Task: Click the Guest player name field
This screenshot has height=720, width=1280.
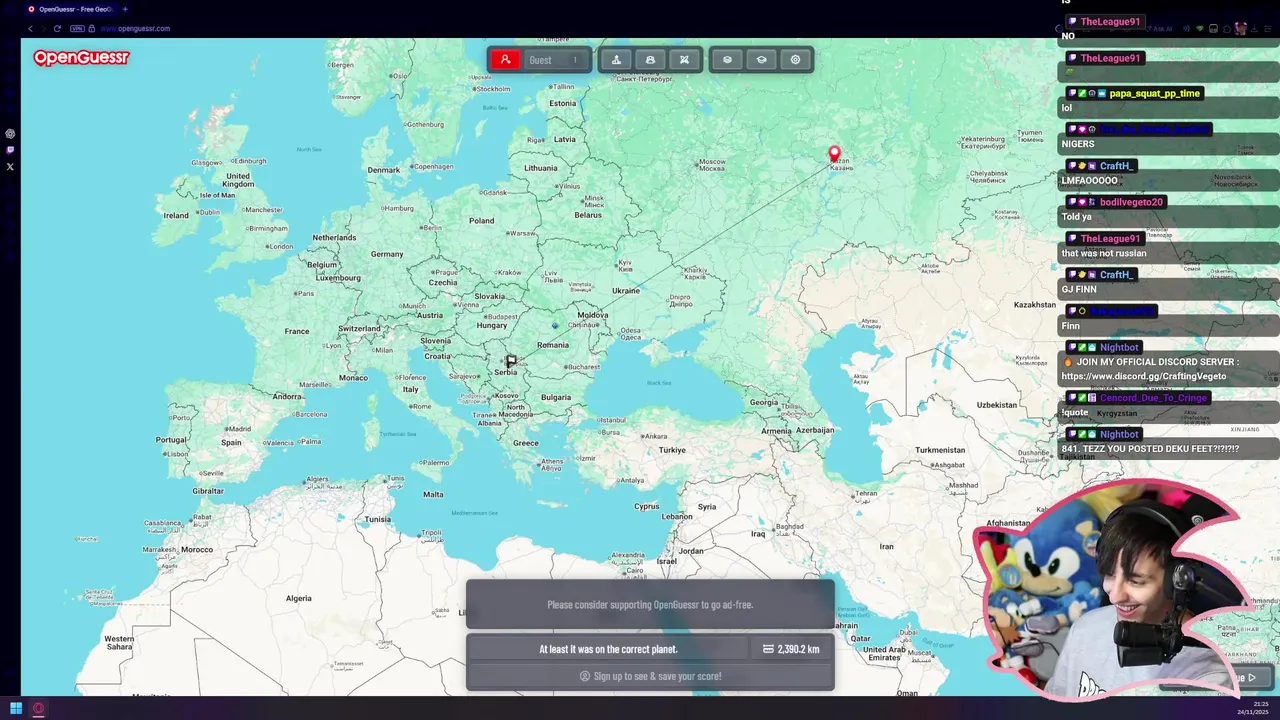Action: 556,60
